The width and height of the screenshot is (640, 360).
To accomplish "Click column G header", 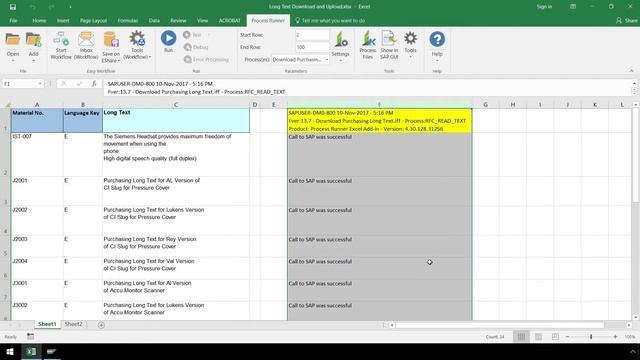I will click(x=485, y=104).
